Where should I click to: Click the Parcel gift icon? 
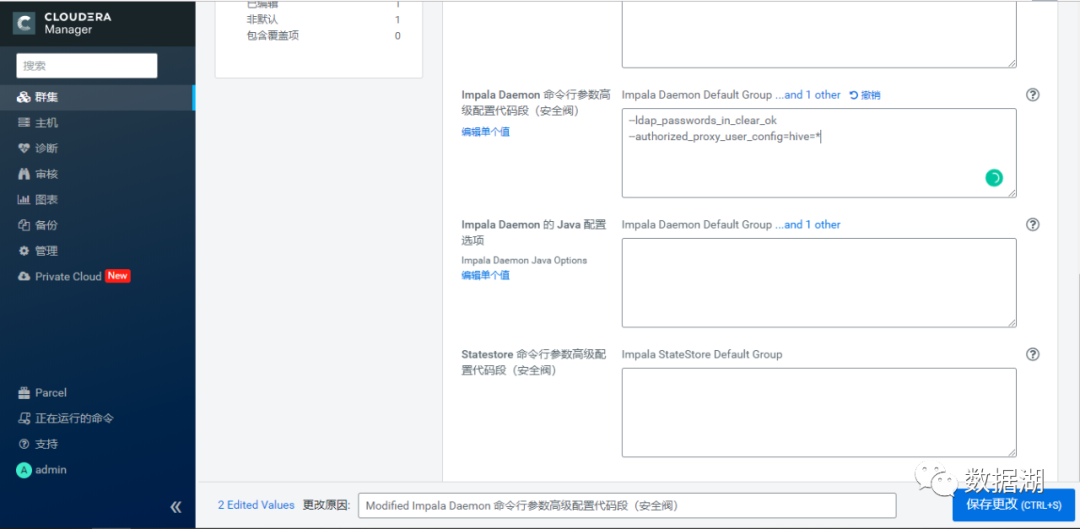coord(23,393)
